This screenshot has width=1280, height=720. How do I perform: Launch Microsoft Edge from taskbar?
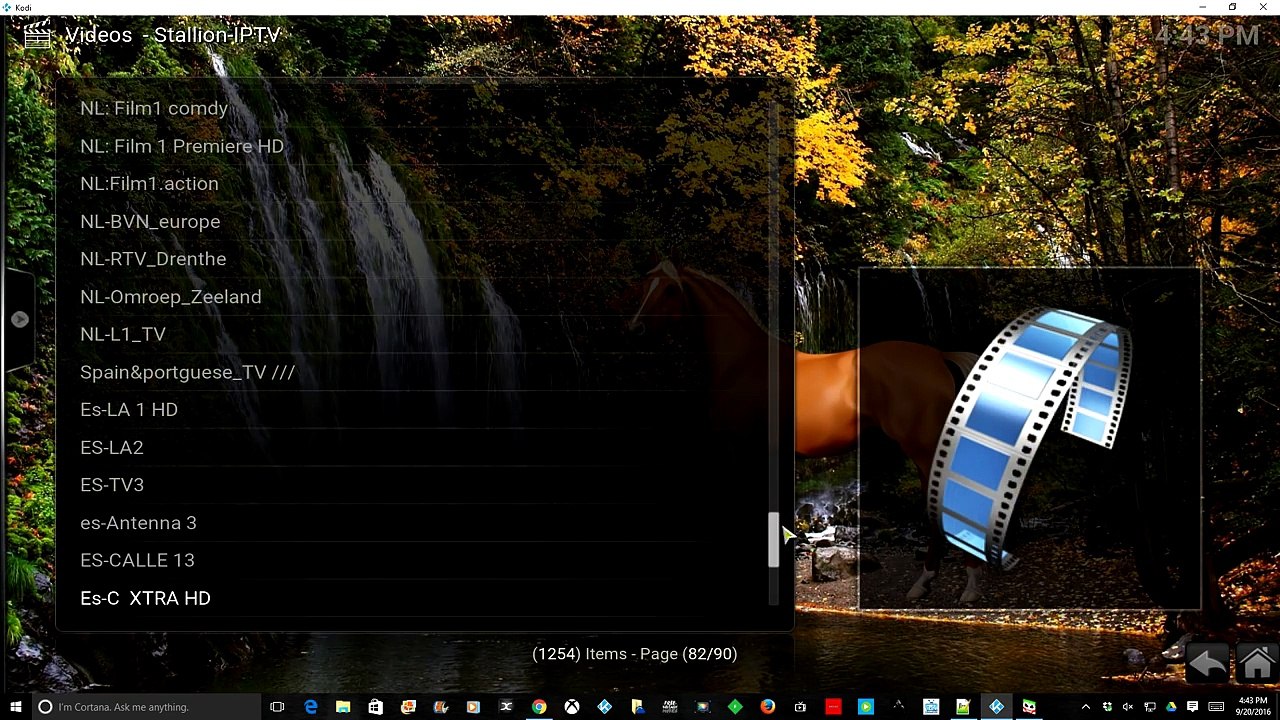pyautogui.click(x=311, y=707)
